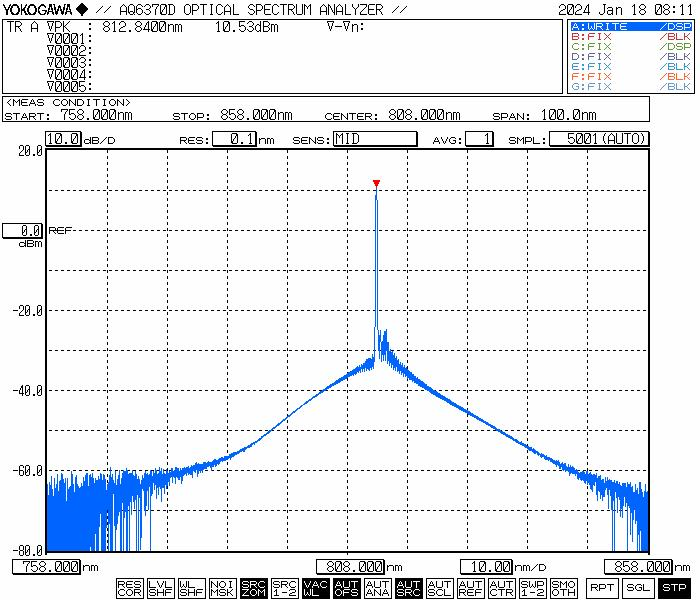Viewport: 700px width, 600px height.
Task: Open the AVG averaging count field
Action: [x=480, y=139]
